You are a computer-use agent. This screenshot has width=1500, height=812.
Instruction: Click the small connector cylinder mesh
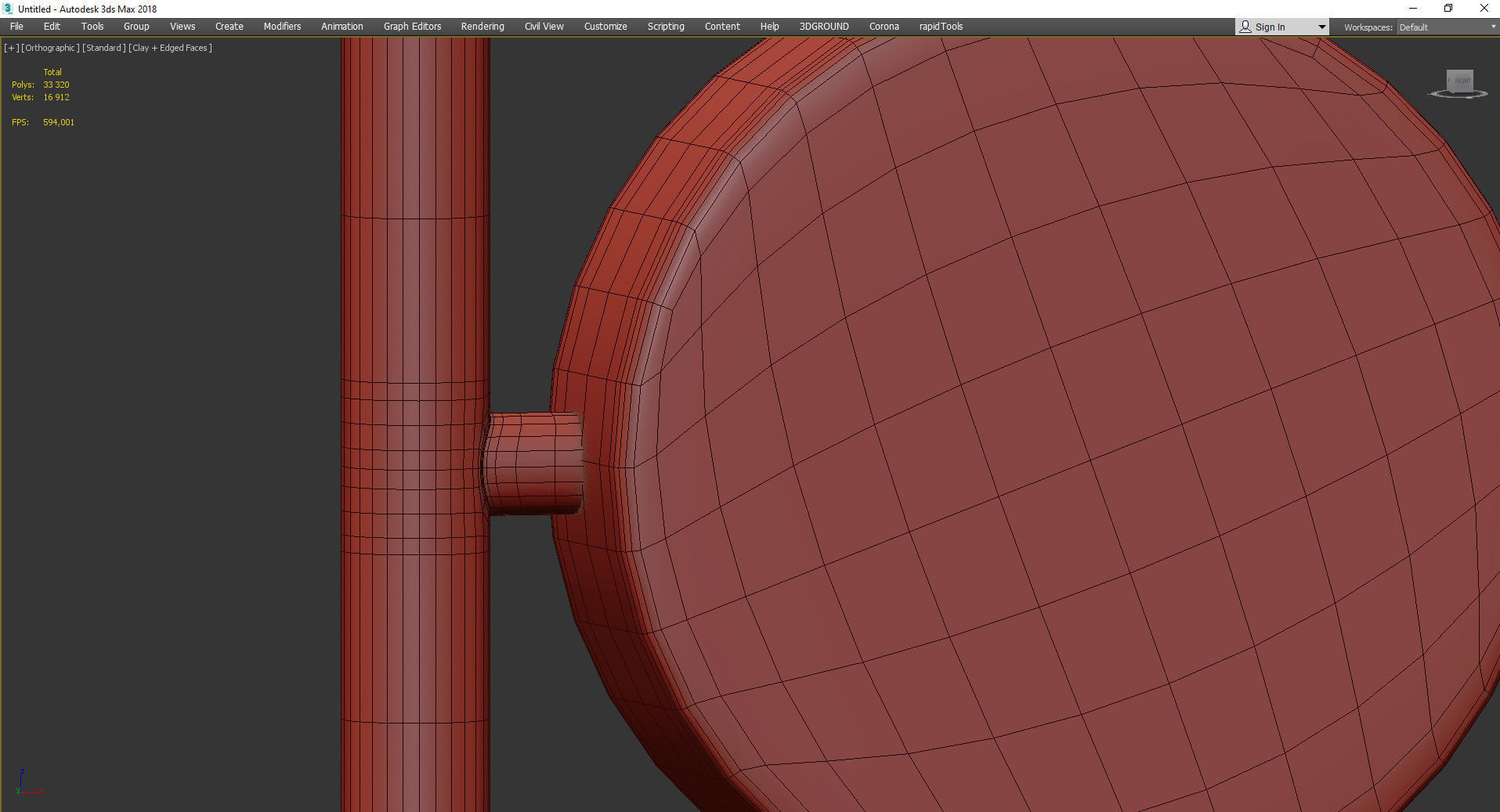(533, 464)
